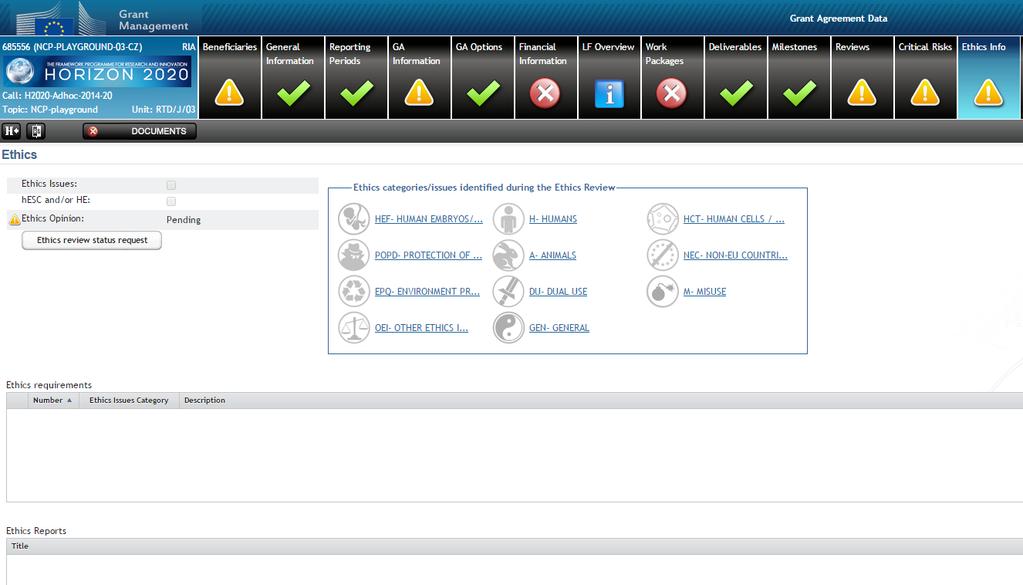Click the Protection of data spy icon
Screen dimensions: 1023x585
point(354,255)
